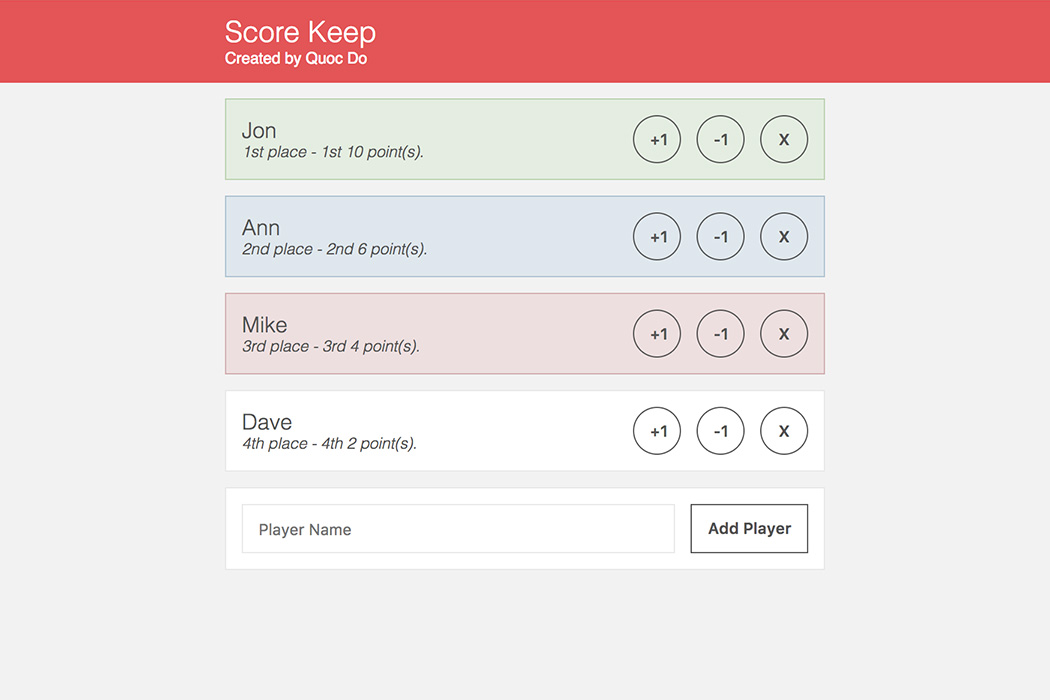Focus the Player Name input field

[458, 529]
